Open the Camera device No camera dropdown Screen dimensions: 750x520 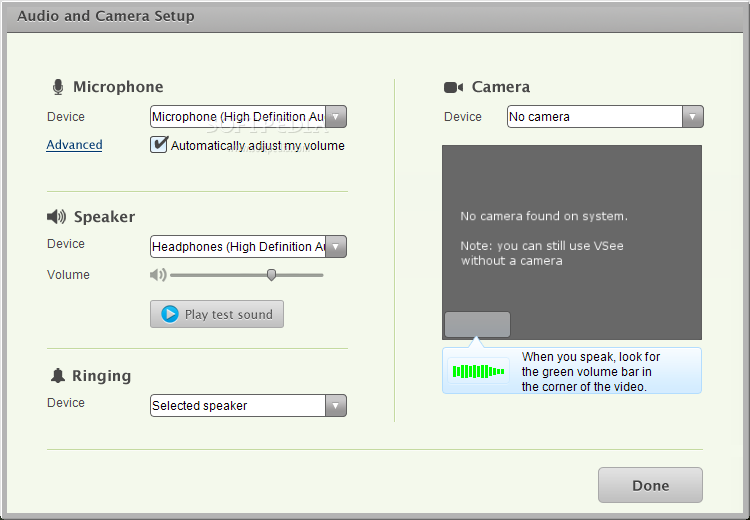(605, 117)
